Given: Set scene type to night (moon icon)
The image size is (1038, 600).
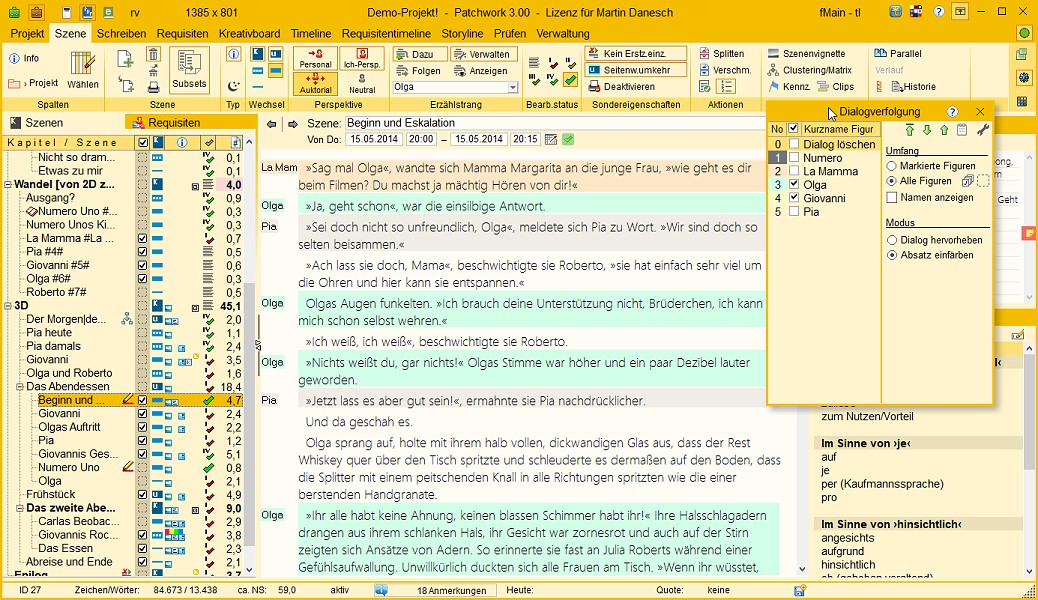Looking at the screenshot, I should coord(233,85).
